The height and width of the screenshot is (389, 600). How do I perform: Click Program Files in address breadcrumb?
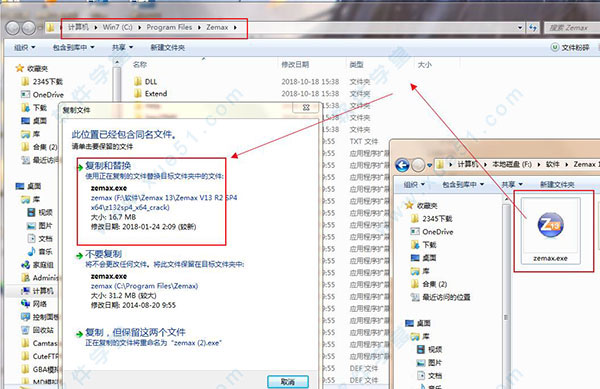[169, 27]
